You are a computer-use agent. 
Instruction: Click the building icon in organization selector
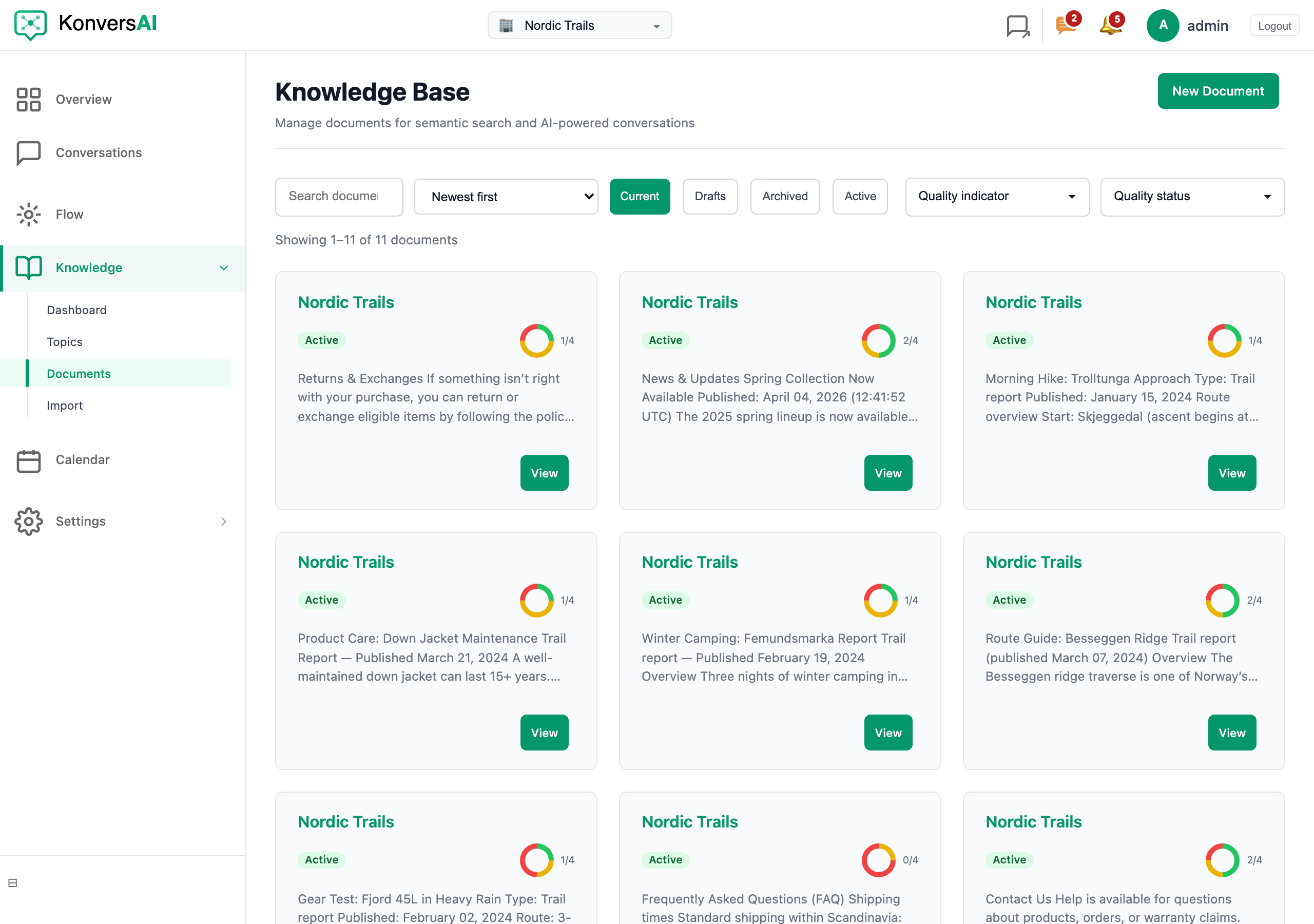tap(506, 26)
